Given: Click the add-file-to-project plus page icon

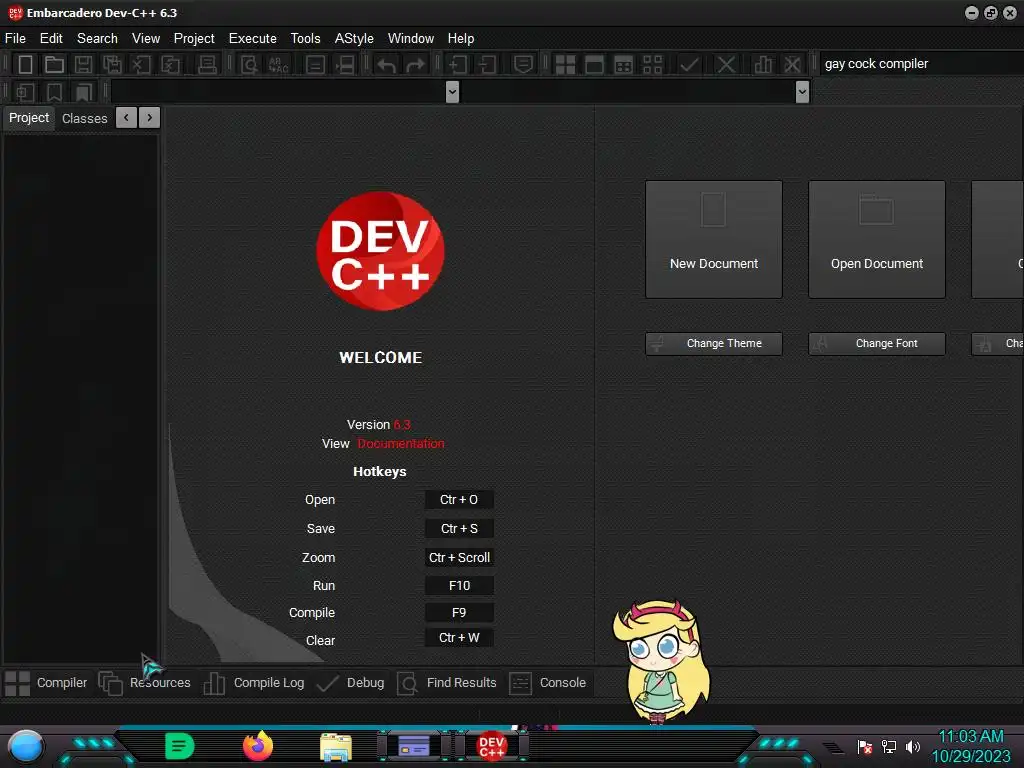Looking at the screenshot, I should click(x=457, y=64).
